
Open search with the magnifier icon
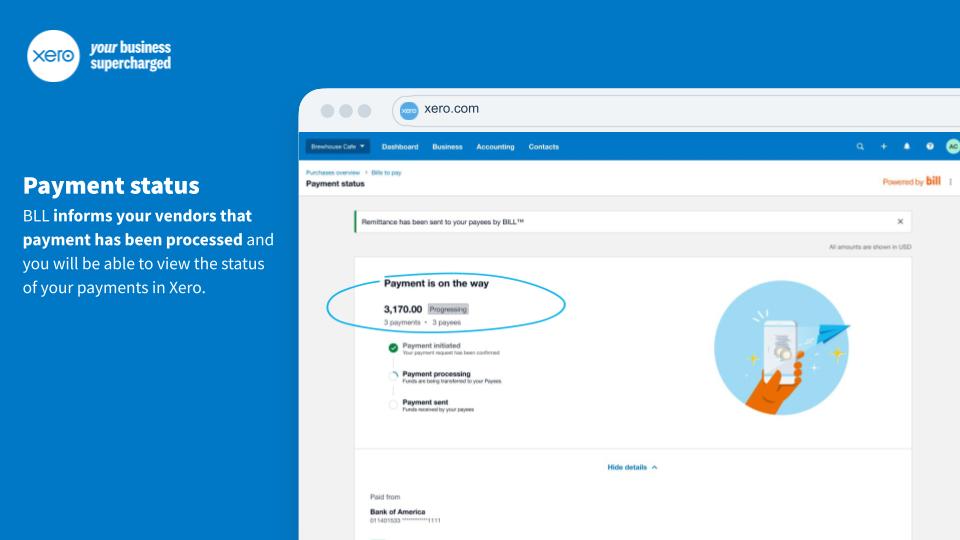(x=860, y=146)
